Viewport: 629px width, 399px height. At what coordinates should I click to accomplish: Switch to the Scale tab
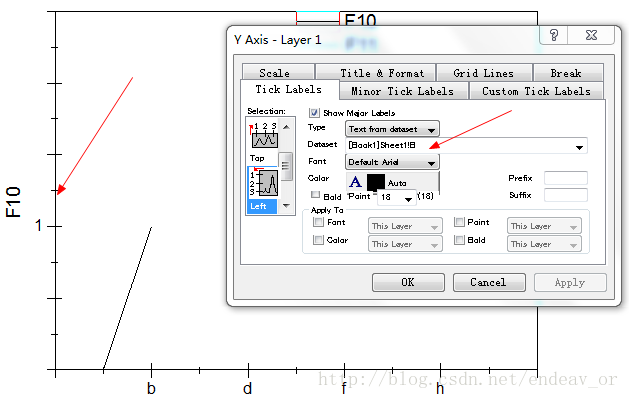(278, 73)
